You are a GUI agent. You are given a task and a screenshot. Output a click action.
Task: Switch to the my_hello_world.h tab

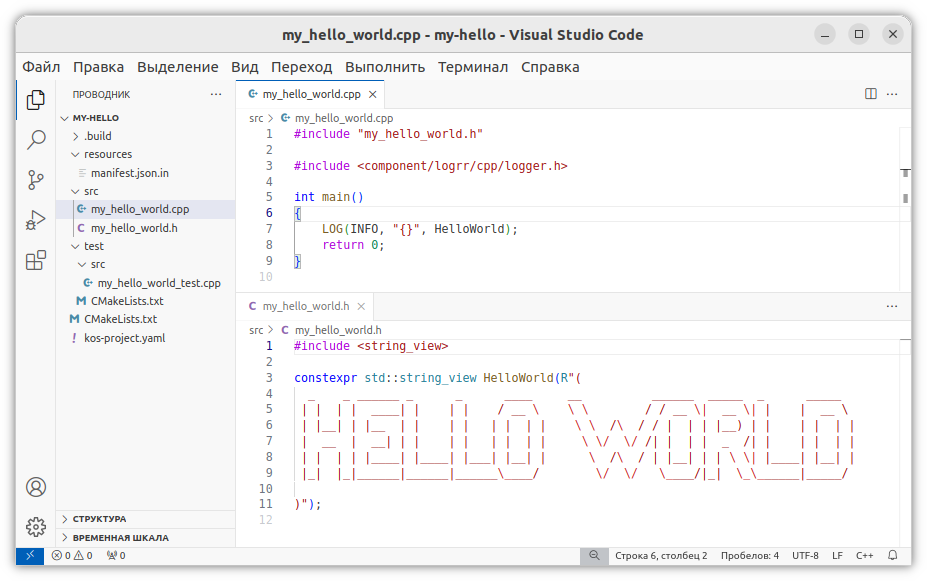coord(306,306)
